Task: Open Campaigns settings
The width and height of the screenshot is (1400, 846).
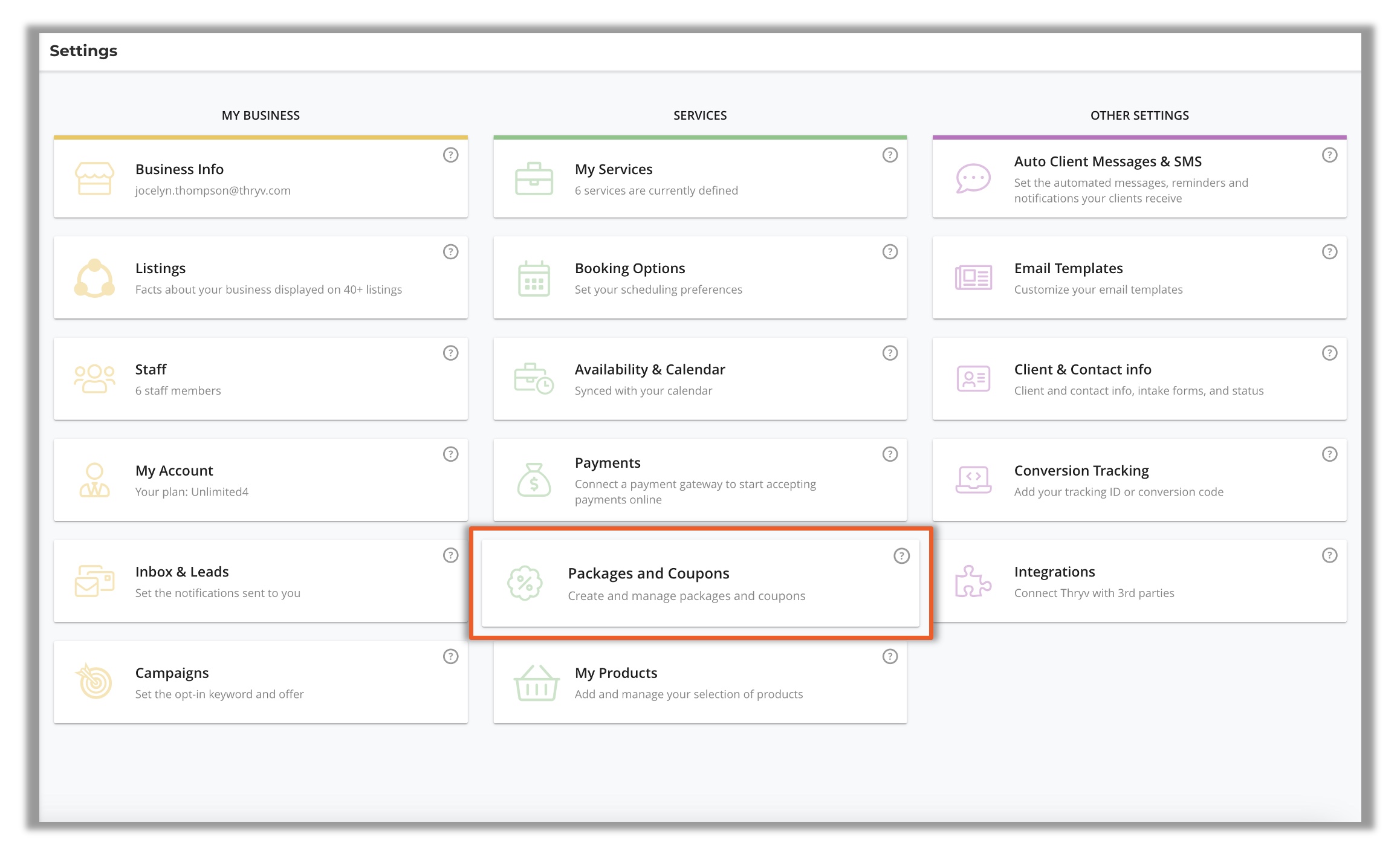Action: click(261, 683)
